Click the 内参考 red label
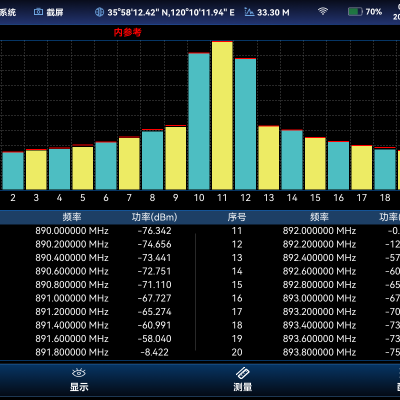The width and height of the screenshot is (400, 400). click(128, 32)
